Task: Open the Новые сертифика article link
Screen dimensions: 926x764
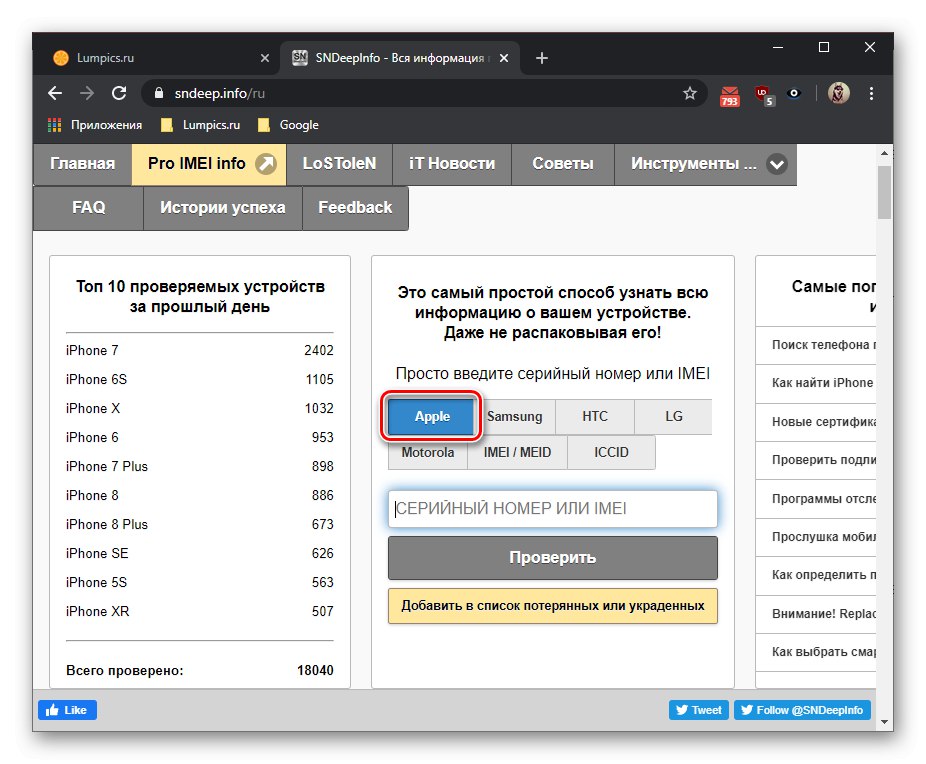Action: (x=823, y=422)
